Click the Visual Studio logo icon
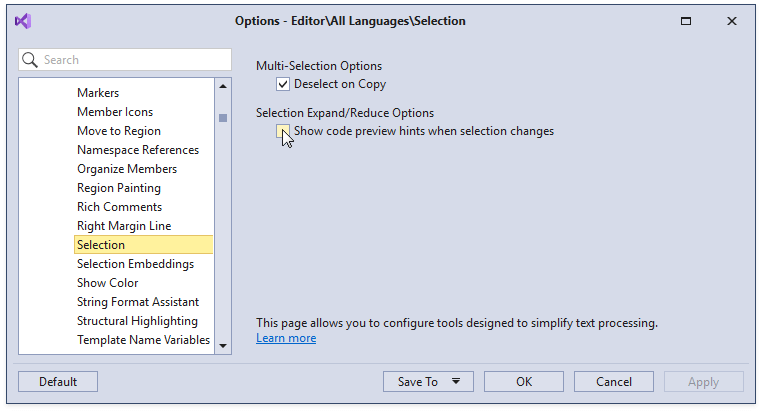762x412 pixels. point(23,20)
